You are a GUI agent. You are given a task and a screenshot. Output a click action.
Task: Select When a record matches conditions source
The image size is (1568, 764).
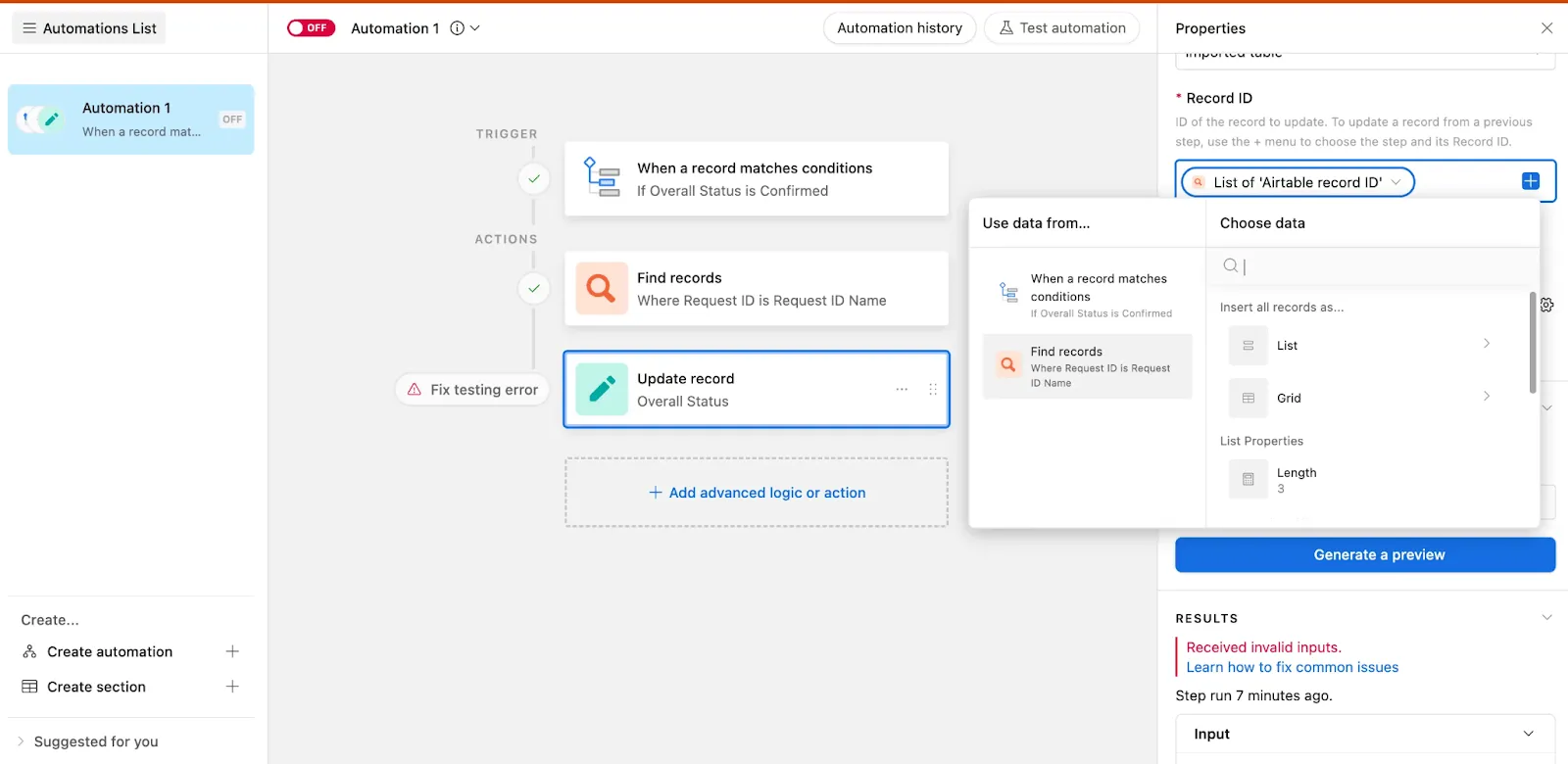[1088, 295]
